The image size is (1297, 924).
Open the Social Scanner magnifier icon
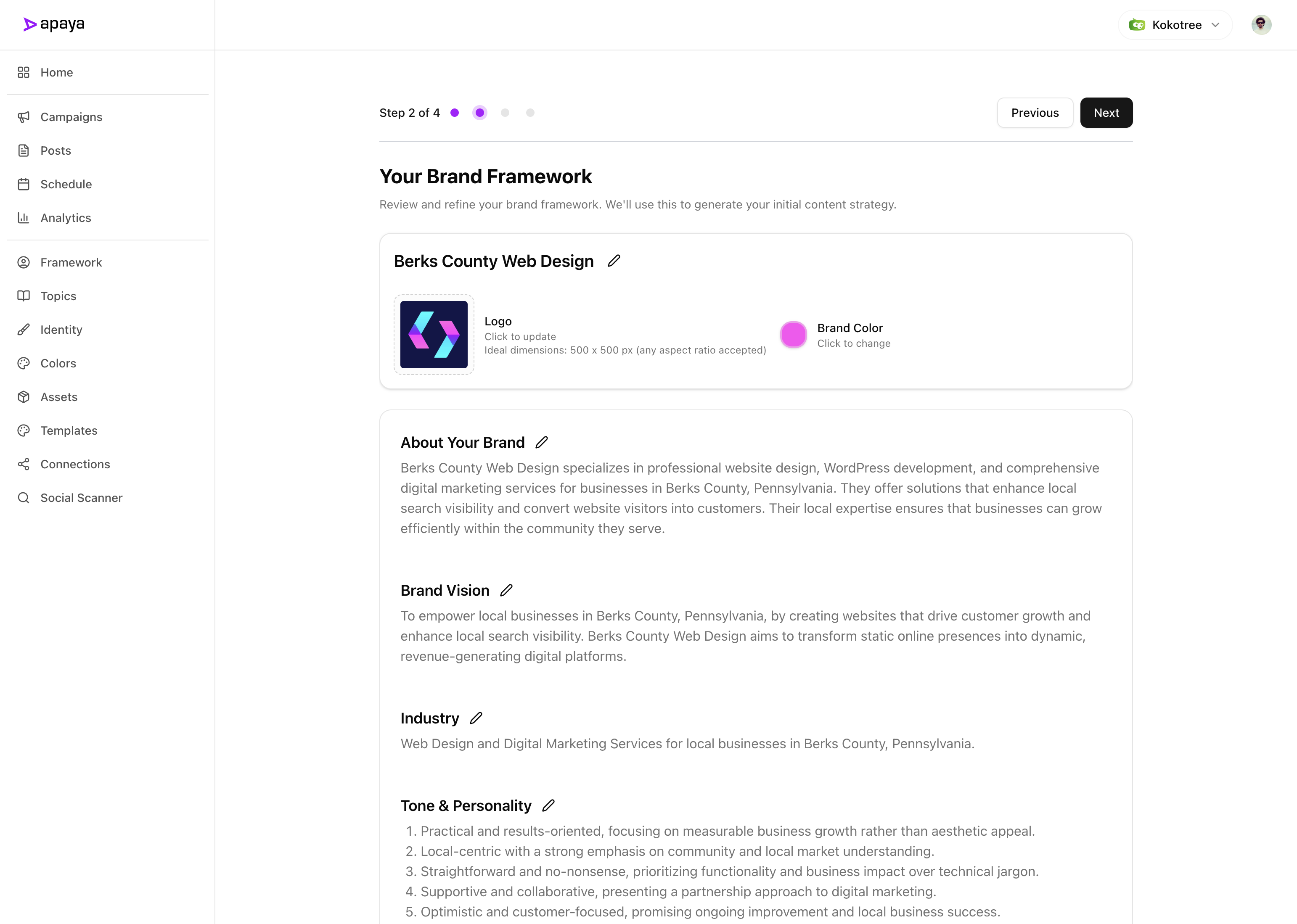coord(23,497)
